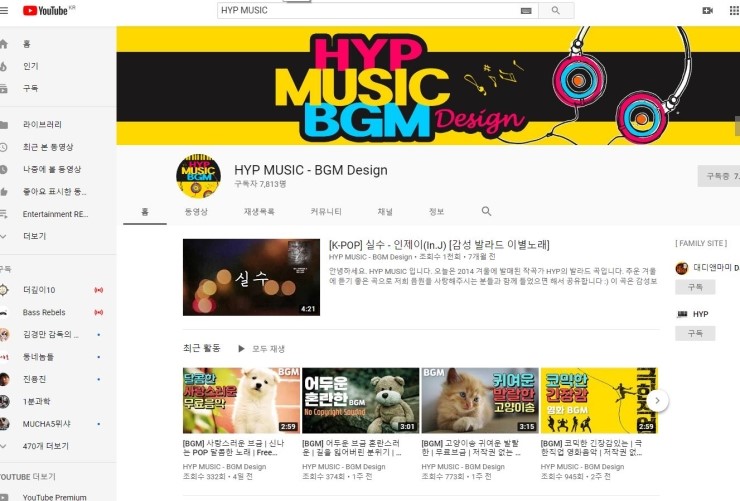Click video title [BGM] 코믹한 긴장감있는
Image resolution: width=740 pixels, height=501 pixels.
point(591,448)
